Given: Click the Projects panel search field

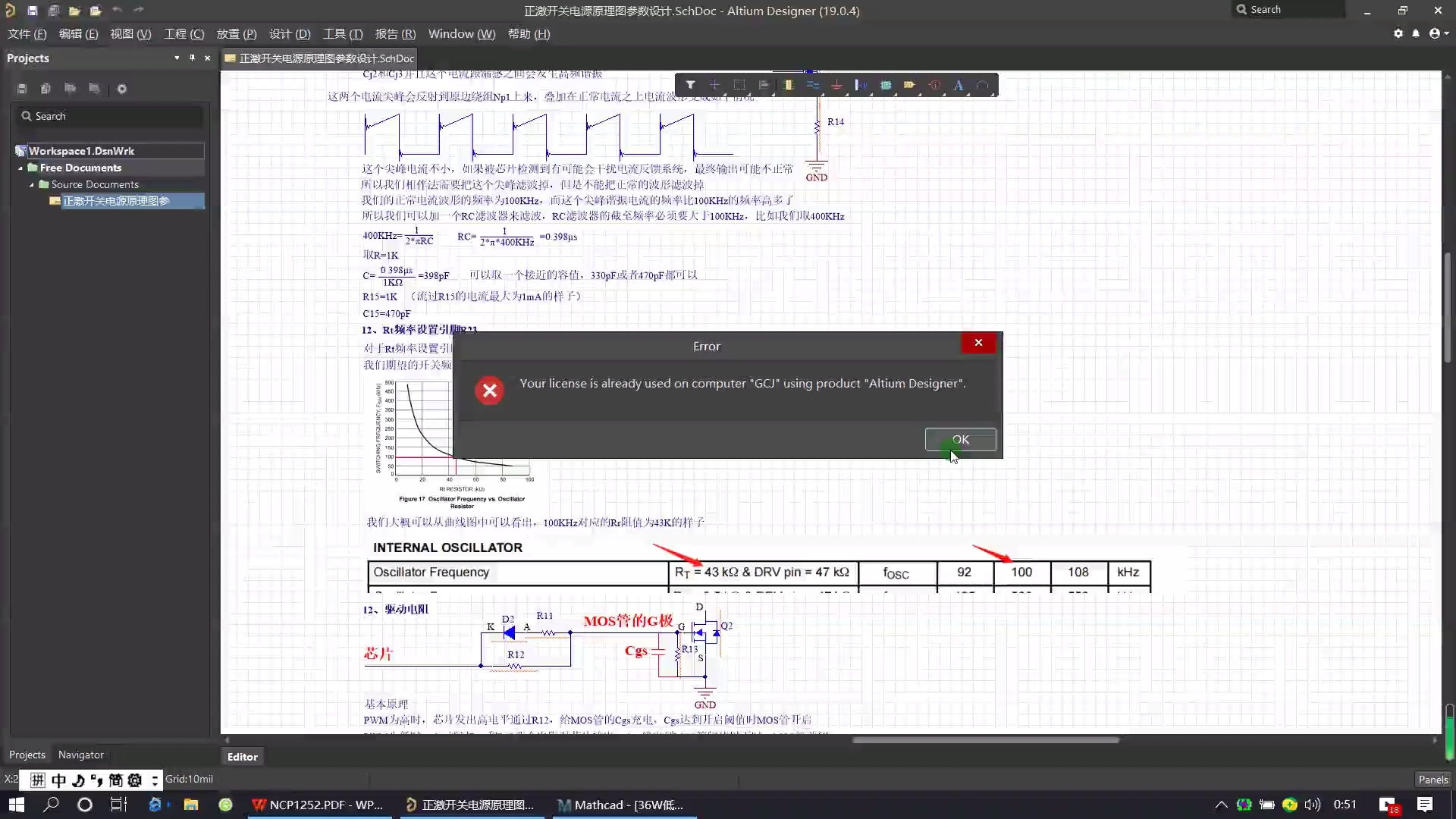Looking at the screenshot, I should coord(110,116).
